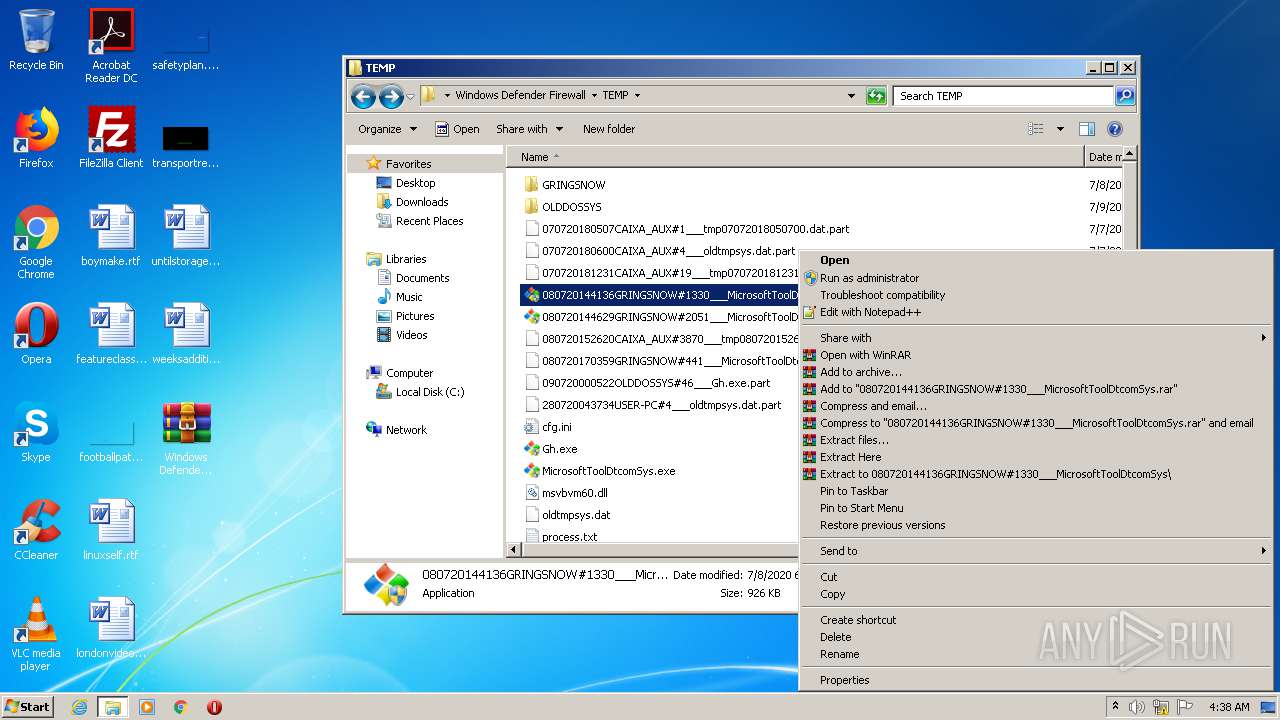Launch CCleaner desktop shortcut
Screen dimensions: 1280x720
coord(36,530)
